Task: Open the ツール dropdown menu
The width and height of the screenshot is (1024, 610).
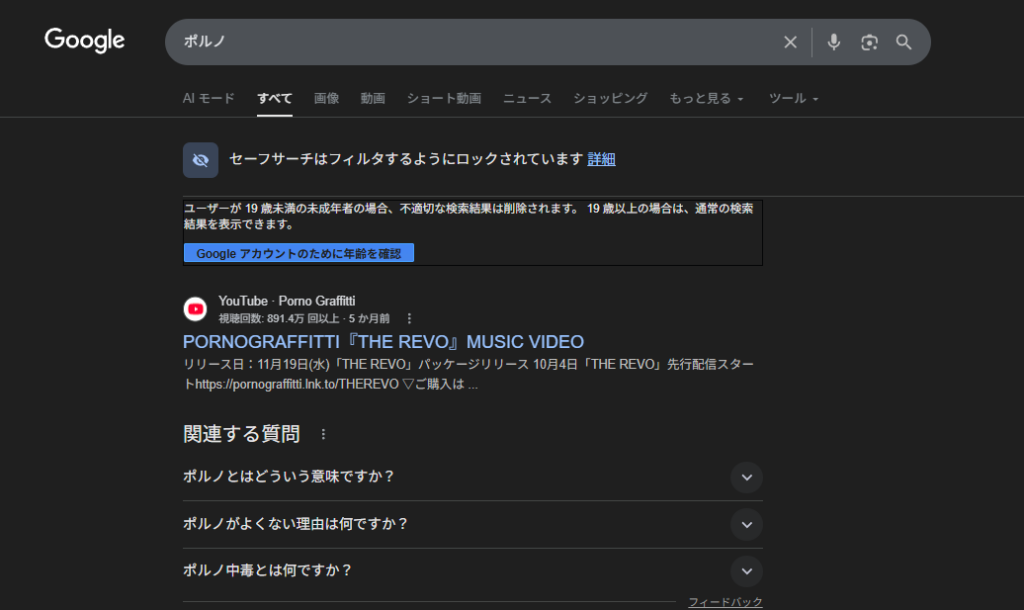Action: pos(793,98)
